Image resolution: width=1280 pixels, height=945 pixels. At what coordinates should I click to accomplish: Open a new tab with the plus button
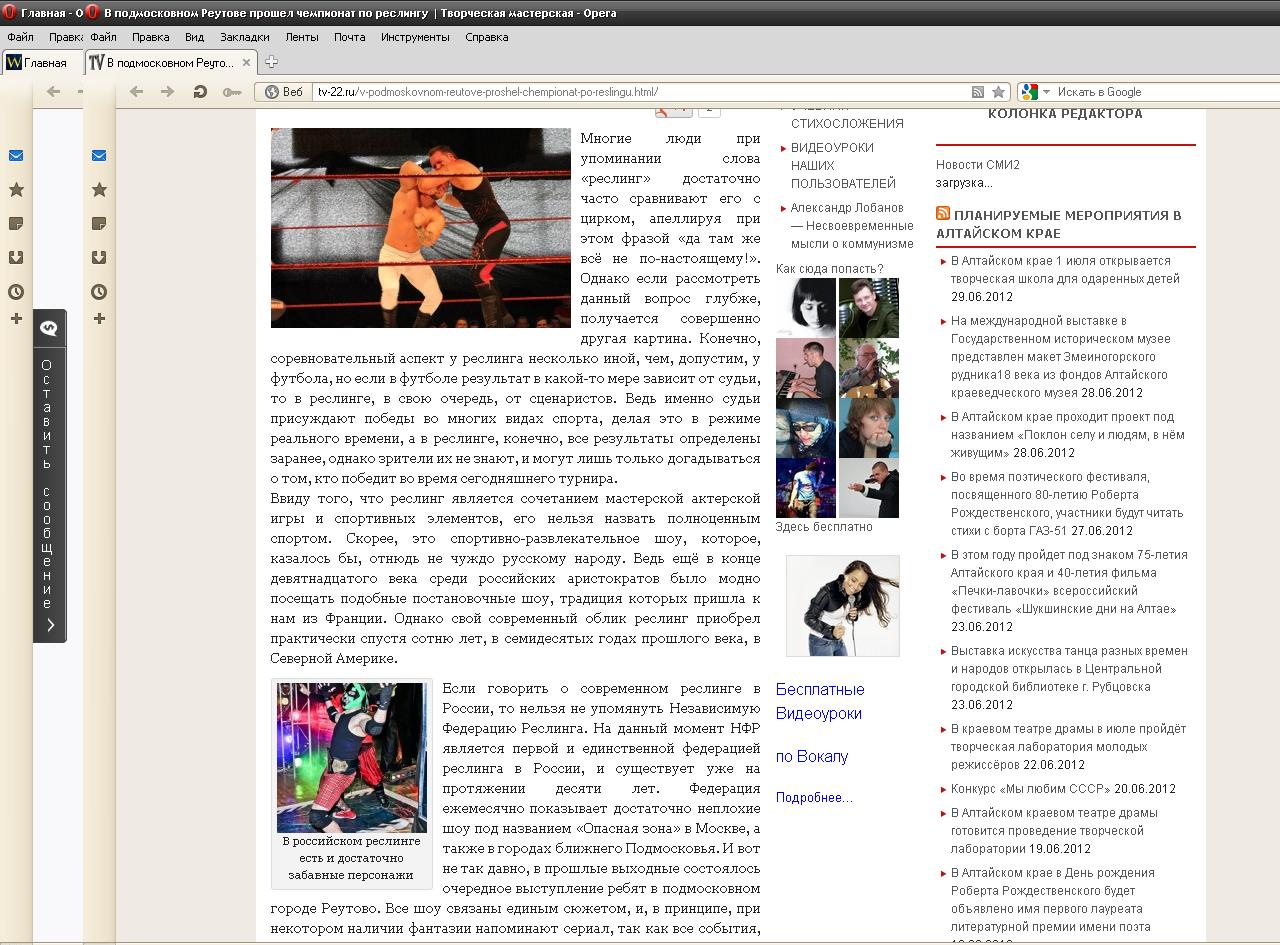pos(271,62)
